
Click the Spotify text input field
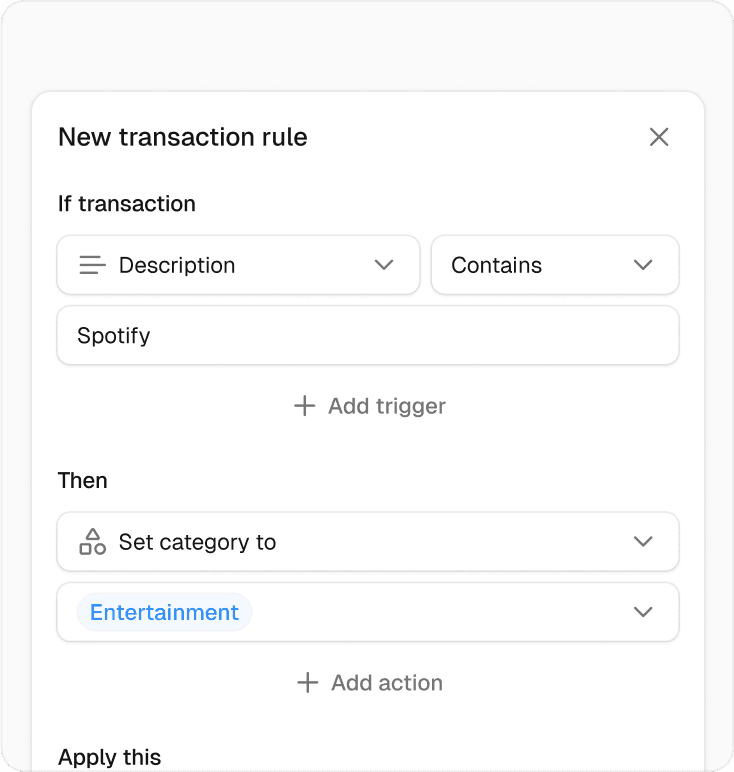point(368,335)
